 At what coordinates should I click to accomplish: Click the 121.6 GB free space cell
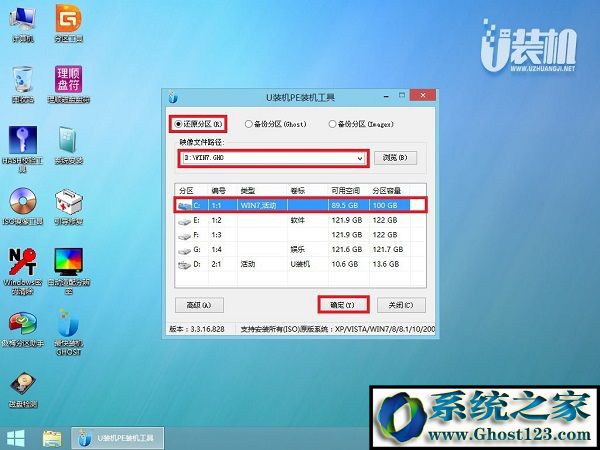pos(347,249)
